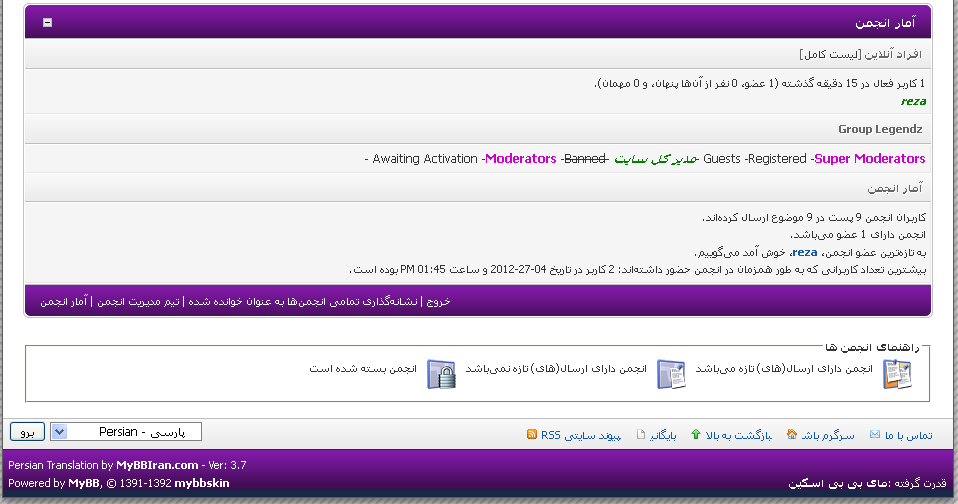Click the forum guide legend title
This screenshot has width=958, height=504.
point(872,348)
